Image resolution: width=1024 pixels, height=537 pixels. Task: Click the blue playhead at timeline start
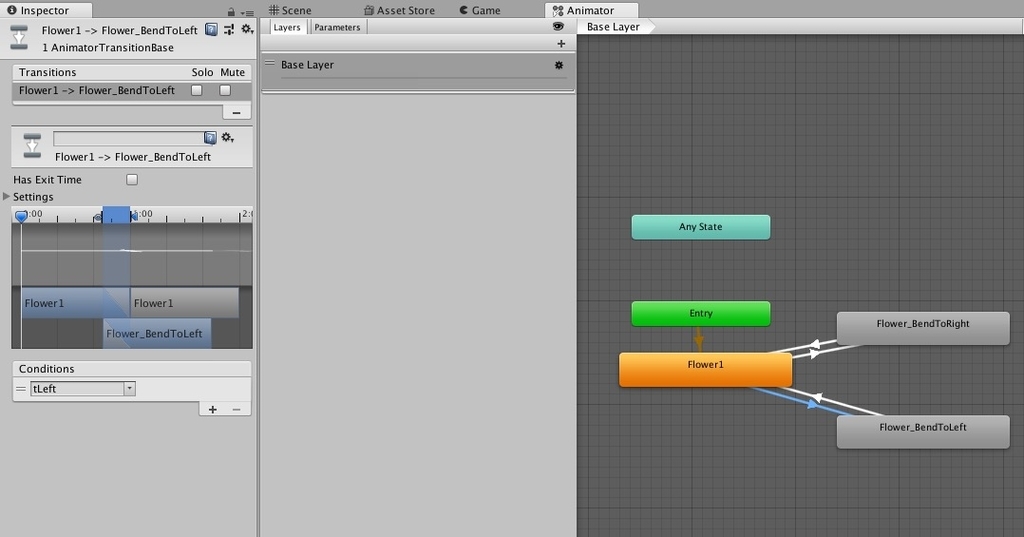click(x=22, y=216)
